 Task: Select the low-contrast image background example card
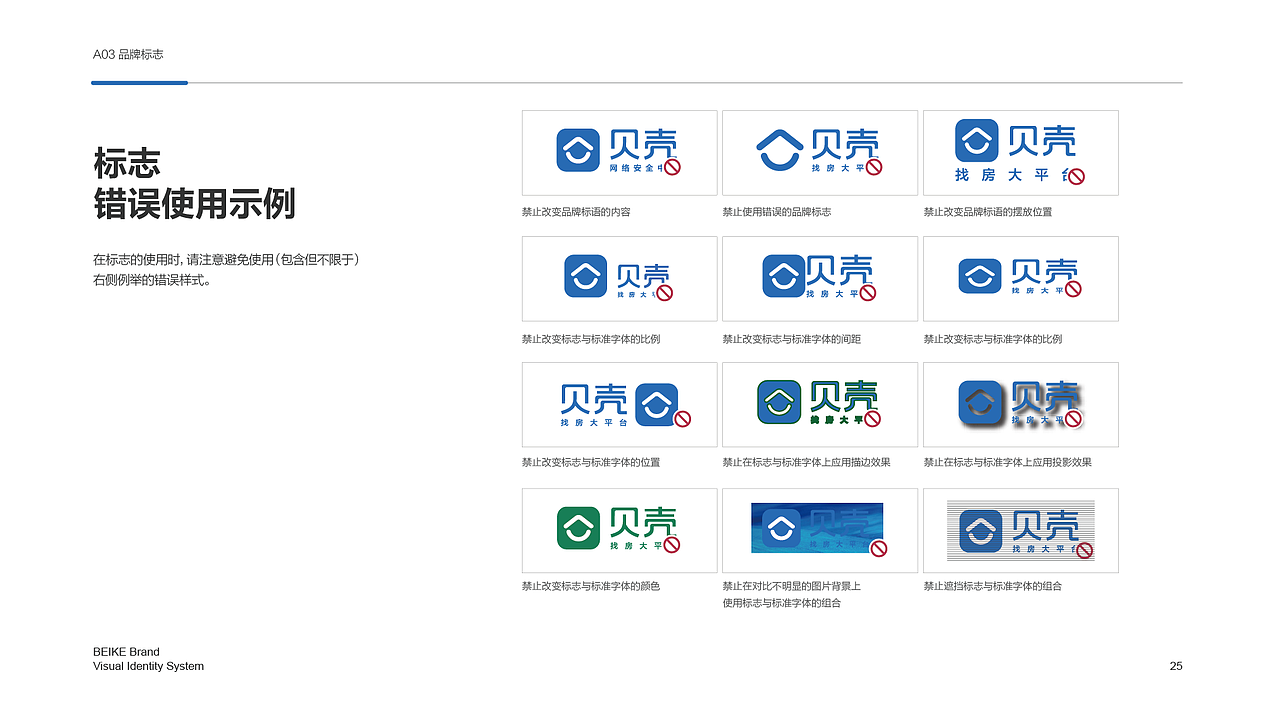(820, 531)
